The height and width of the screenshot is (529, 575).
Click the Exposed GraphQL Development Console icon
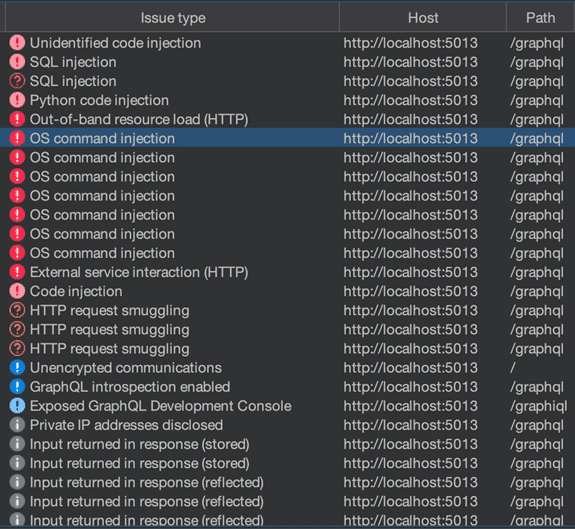coord(17,406)
